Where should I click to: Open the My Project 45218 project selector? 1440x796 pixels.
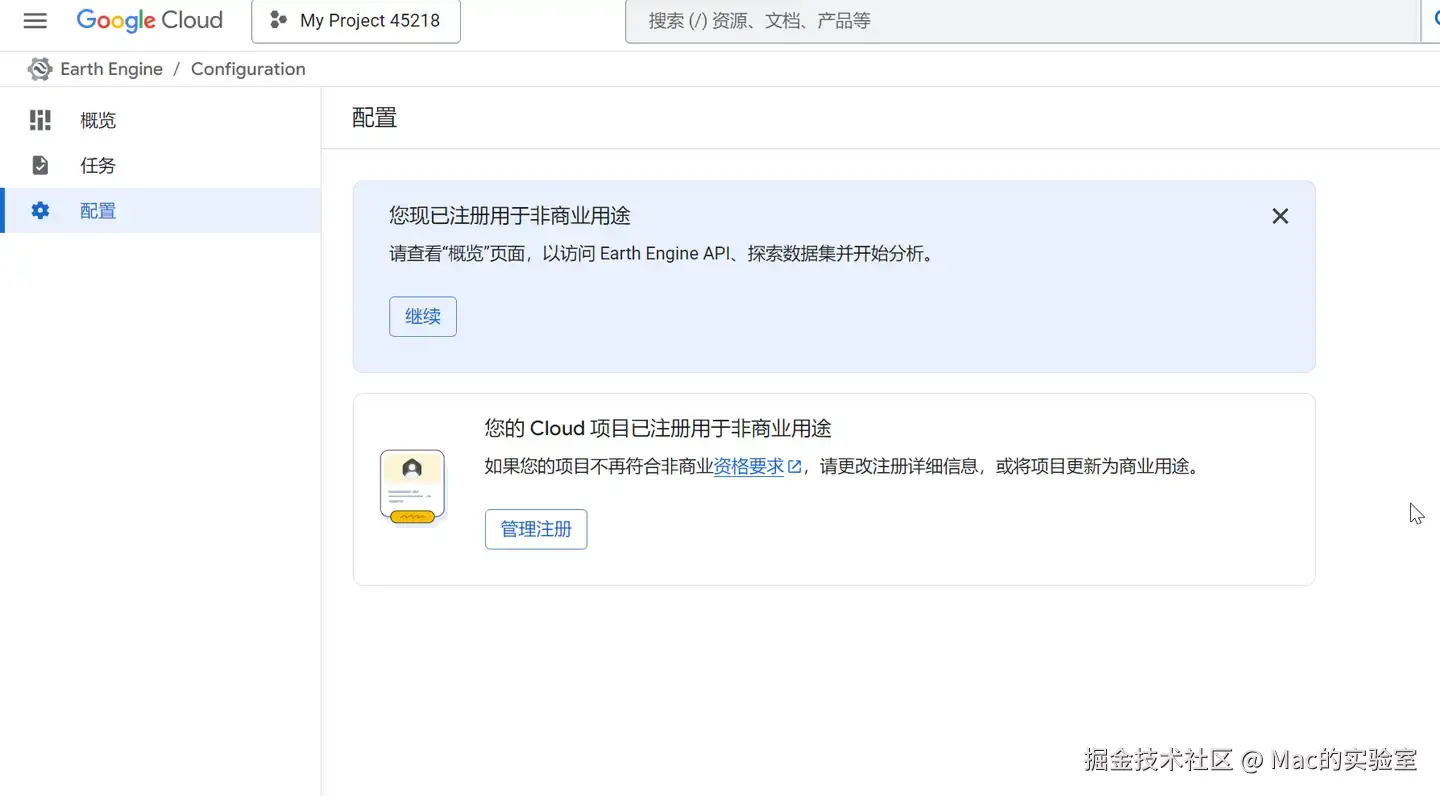click(x=356, y=21)
